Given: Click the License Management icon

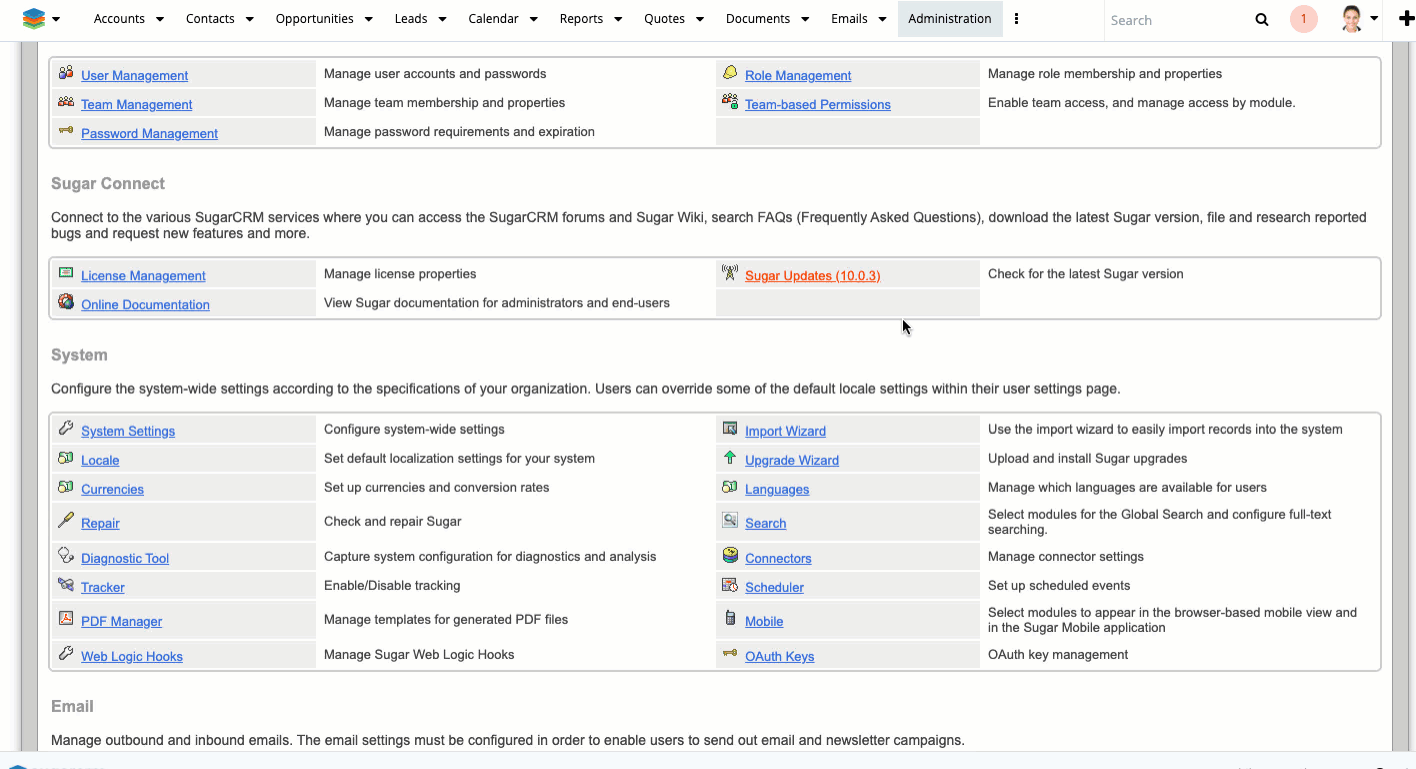Looking at the screenshot, I should [66, 273].
